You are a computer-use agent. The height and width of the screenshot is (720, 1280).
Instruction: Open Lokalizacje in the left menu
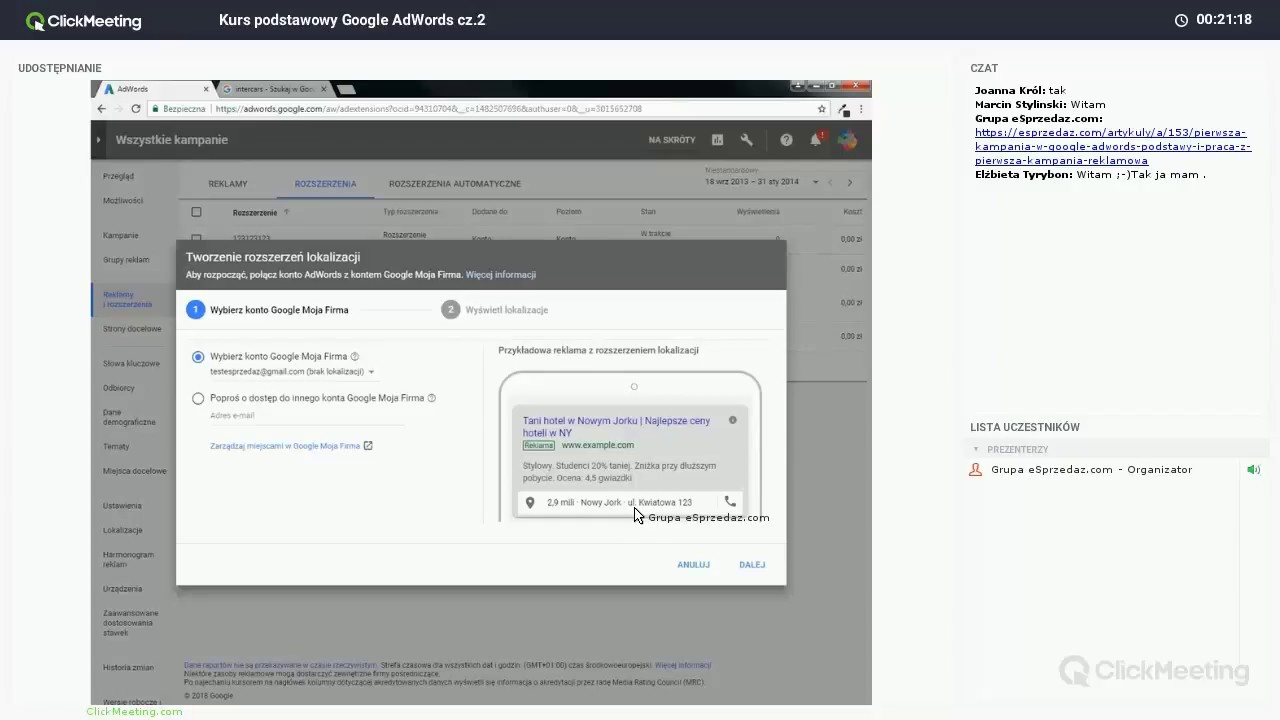(123, 530)
